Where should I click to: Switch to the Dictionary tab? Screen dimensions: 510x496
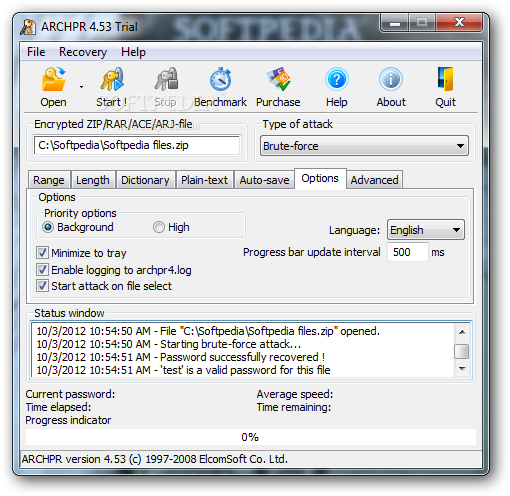(145, 180)
